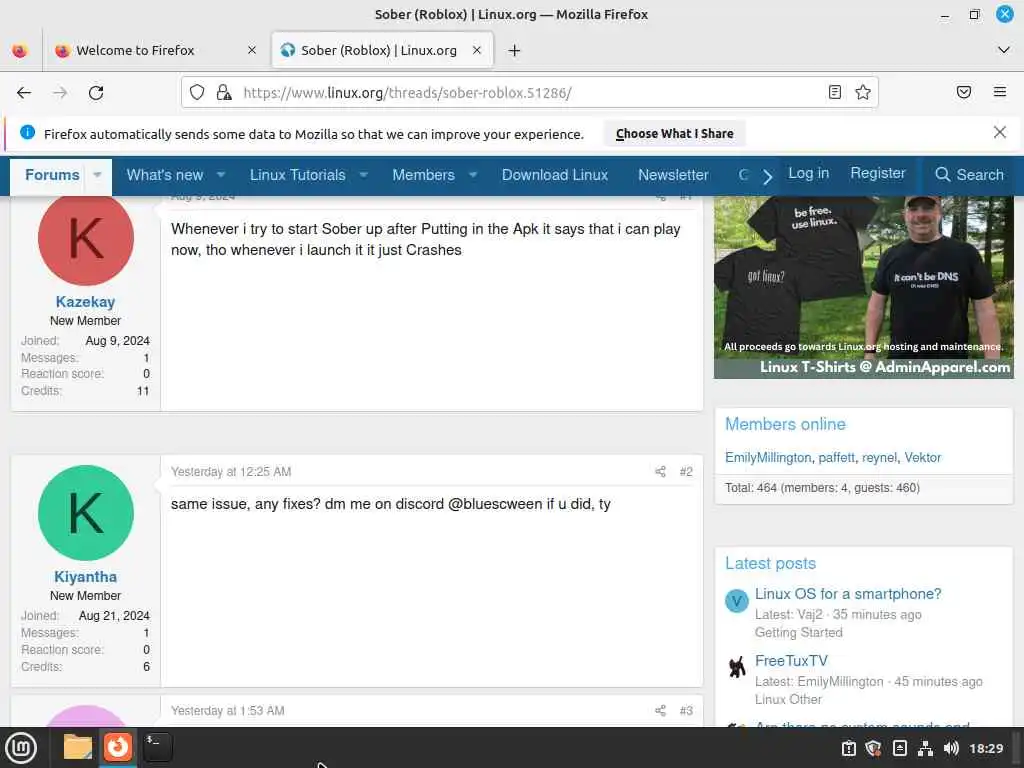Open the network icon in system tray
This screenshot has width=1024, height=768.
point(925,748)
